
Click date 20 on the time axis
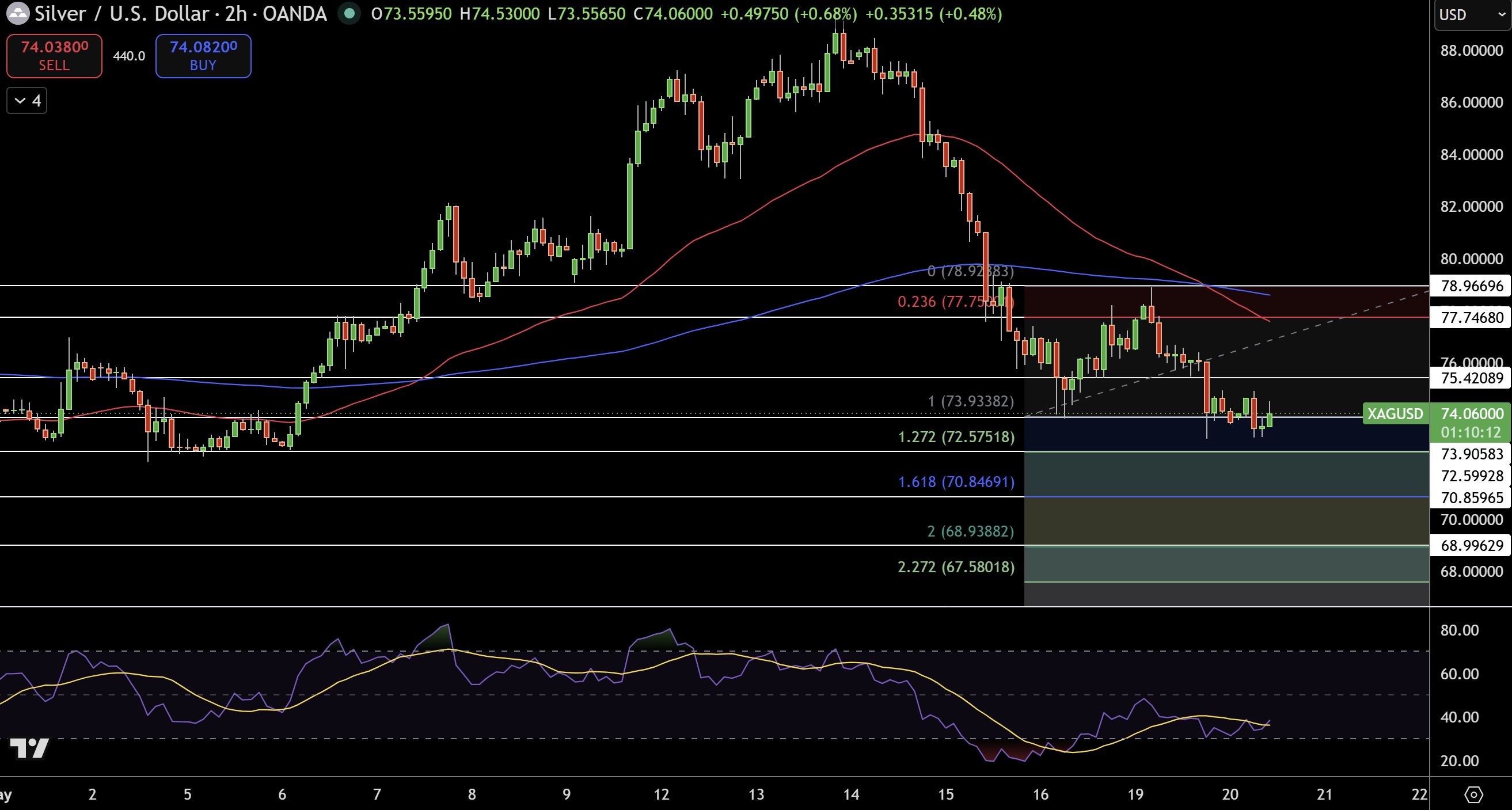point(1230,794)
